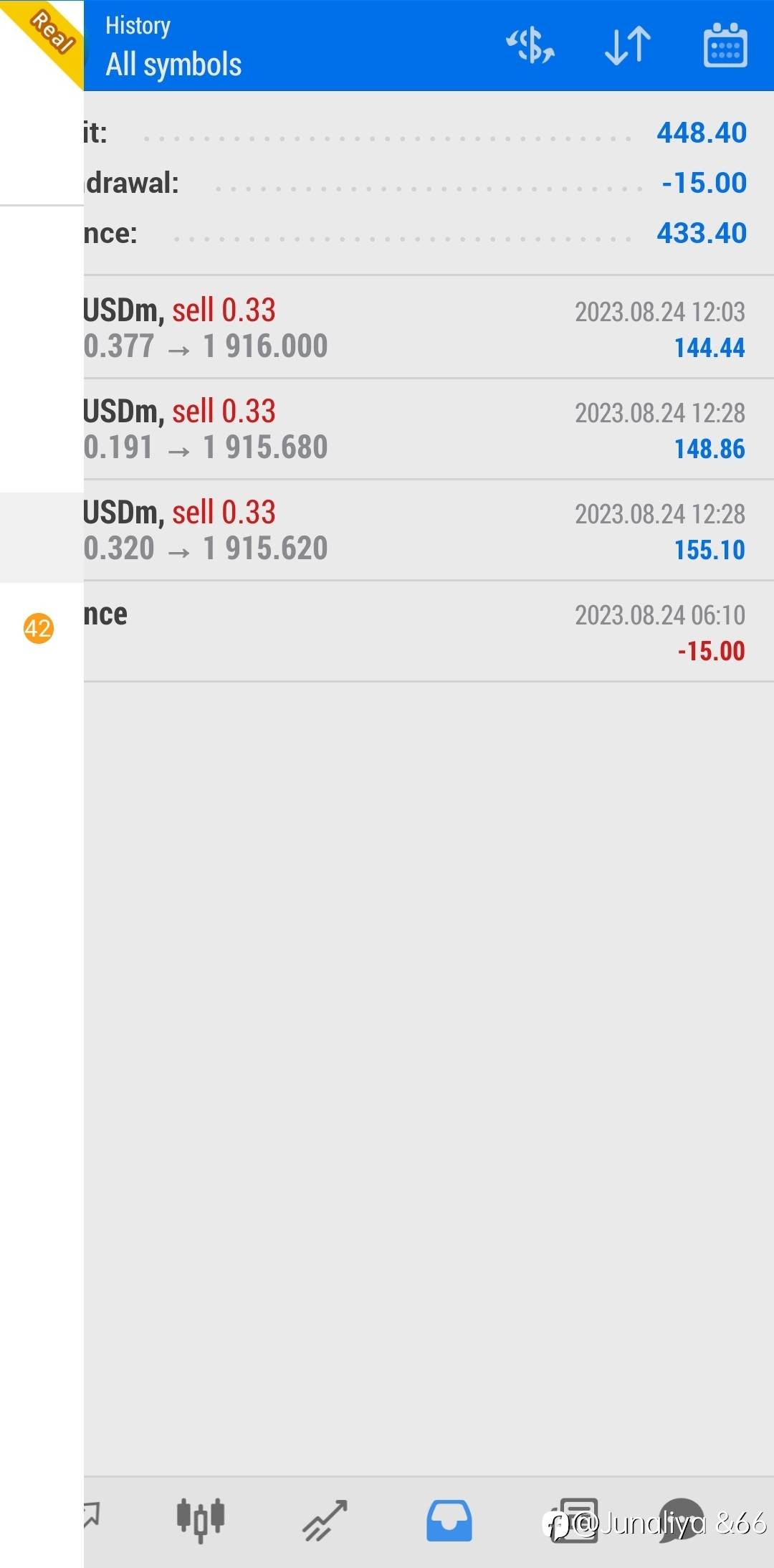Open the sell trade closed at 1 916.000
Screen dimensions: 774x1568
pyautogui.click(x=414, y=328)
